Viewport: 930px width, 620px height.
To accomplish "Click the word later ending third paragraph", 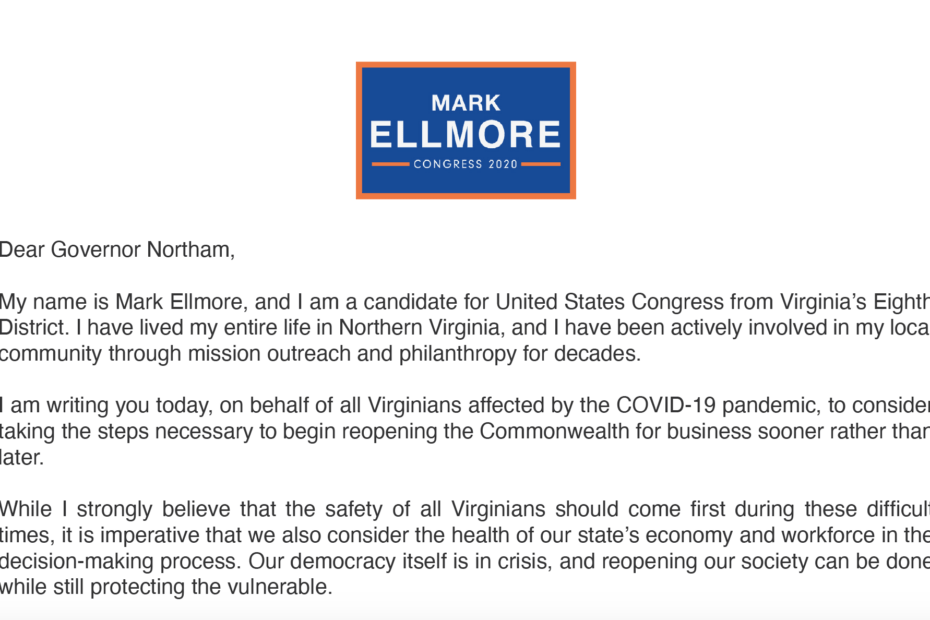I will coord(22,457).
